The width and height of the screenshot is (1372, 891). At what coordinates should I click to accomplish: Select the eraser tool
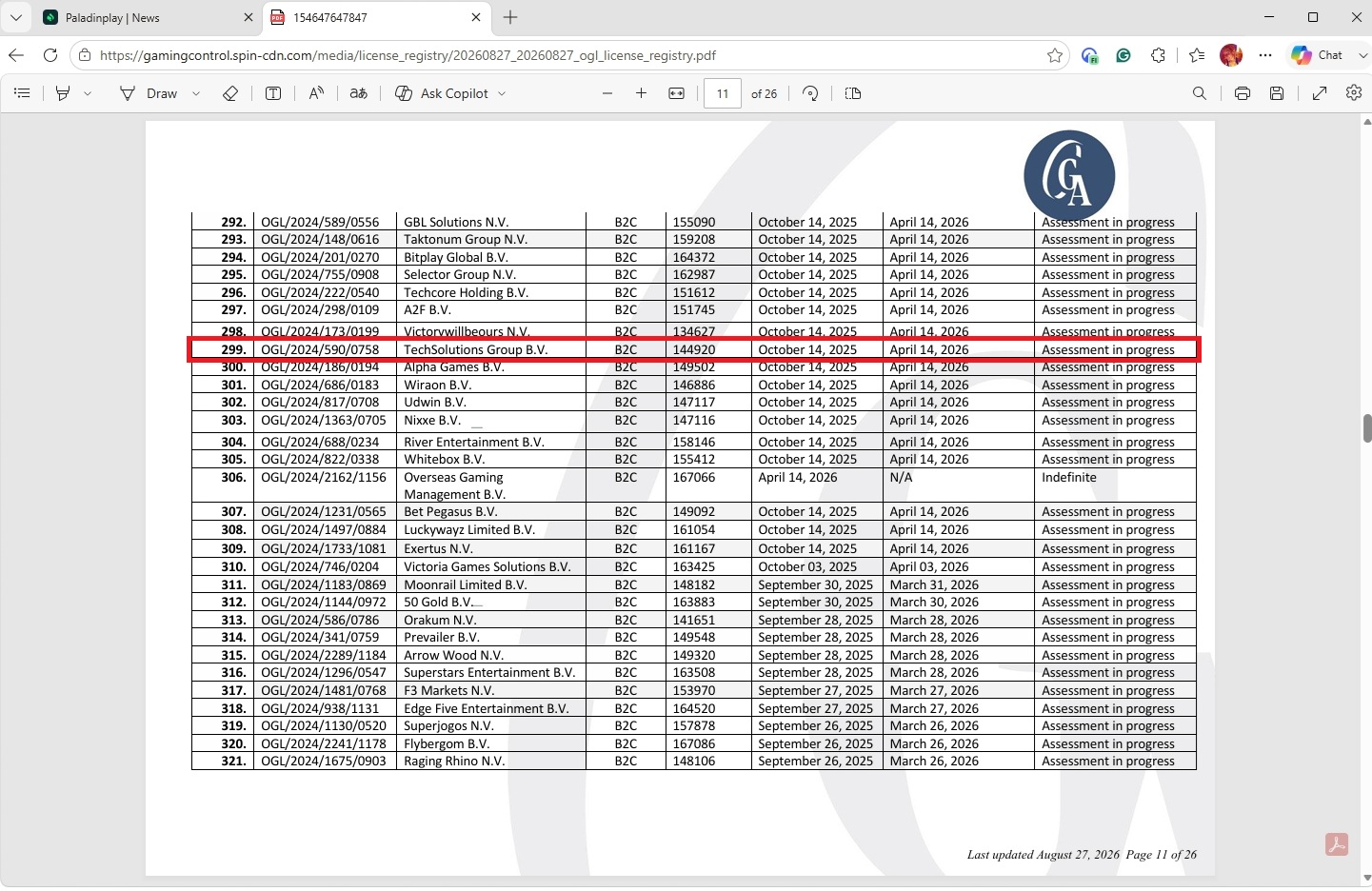click(x=230, y=93)
